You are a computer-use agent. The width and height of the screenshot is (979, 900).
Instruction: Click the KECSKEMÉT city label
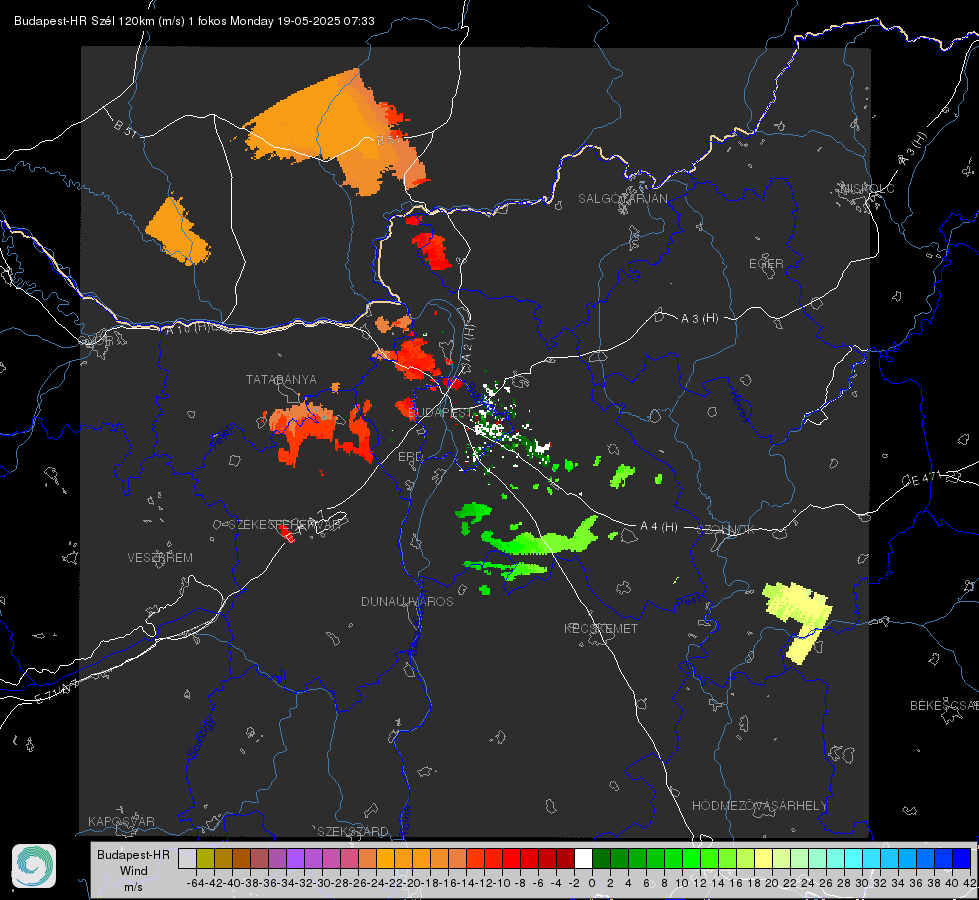(x=601, y=628)
